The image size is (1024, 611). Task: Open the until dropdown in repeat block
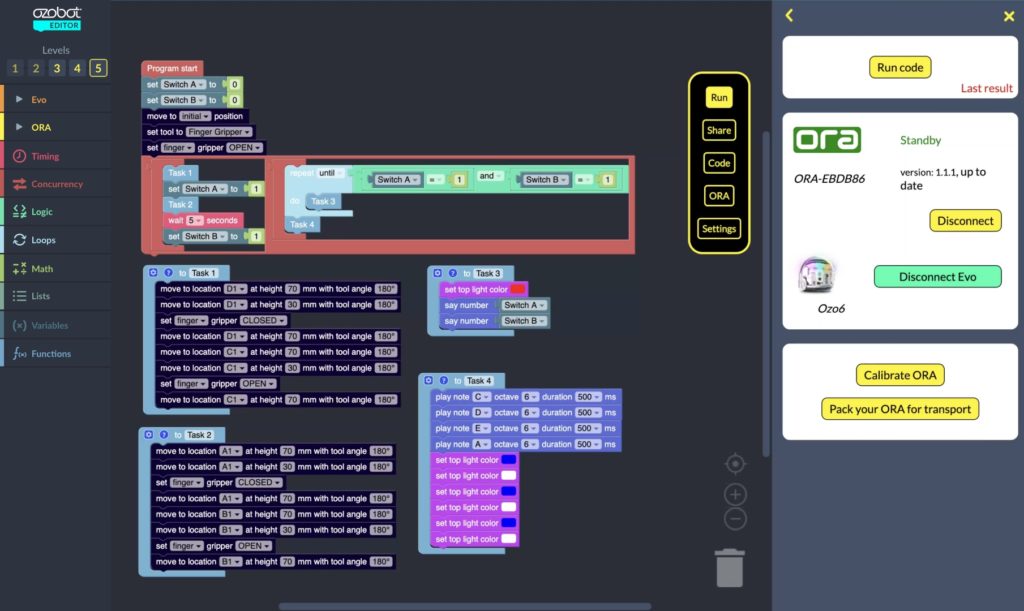coord(330,173)
